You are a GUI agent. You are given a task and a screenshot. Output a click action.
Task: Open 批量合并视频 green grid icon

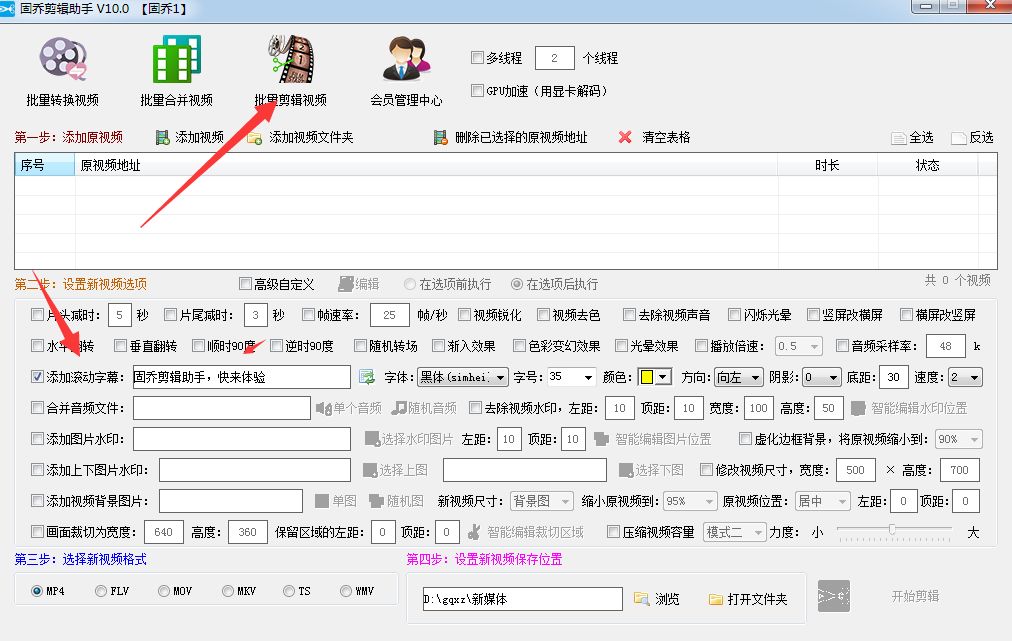pos(177,59)
